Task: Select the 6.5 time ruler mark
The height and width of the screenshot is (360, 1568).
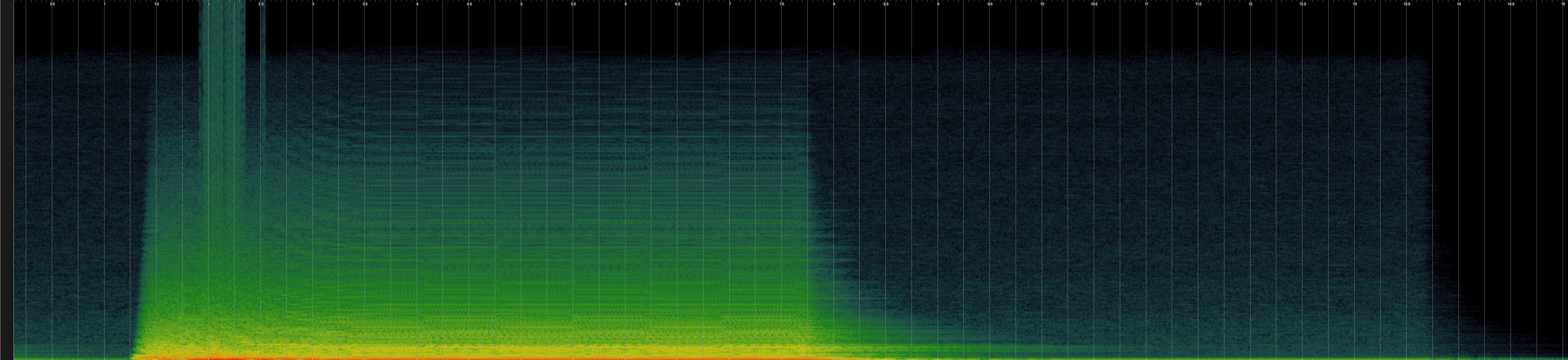Action: (678, 4)
